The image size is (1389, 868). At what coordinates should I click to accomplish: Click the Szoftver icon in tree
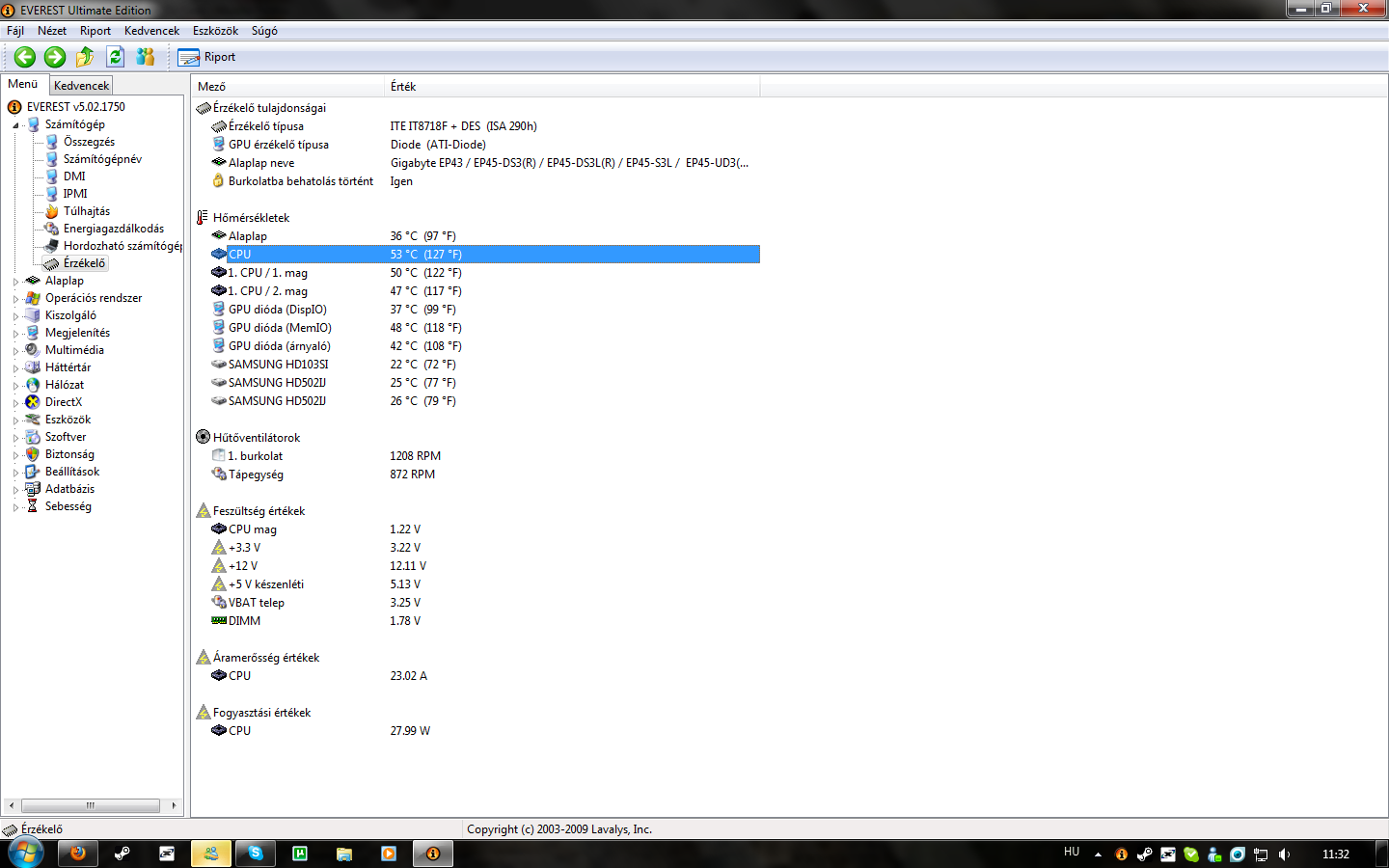33,437
